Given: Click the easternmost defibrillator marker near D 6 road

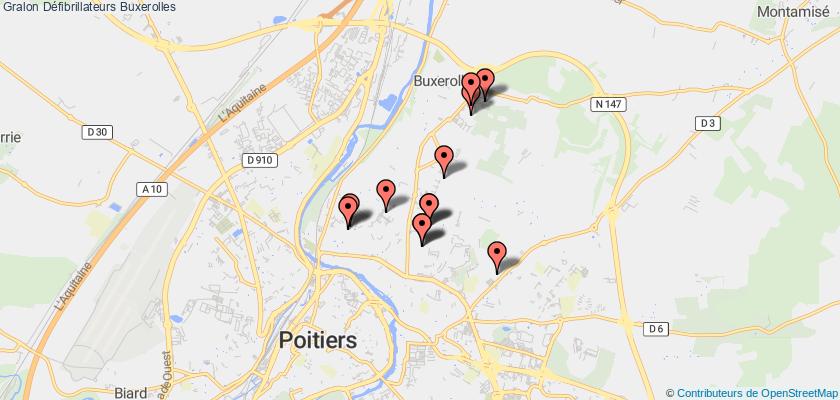Looking at the screenshot, I should tap(497, 257).
